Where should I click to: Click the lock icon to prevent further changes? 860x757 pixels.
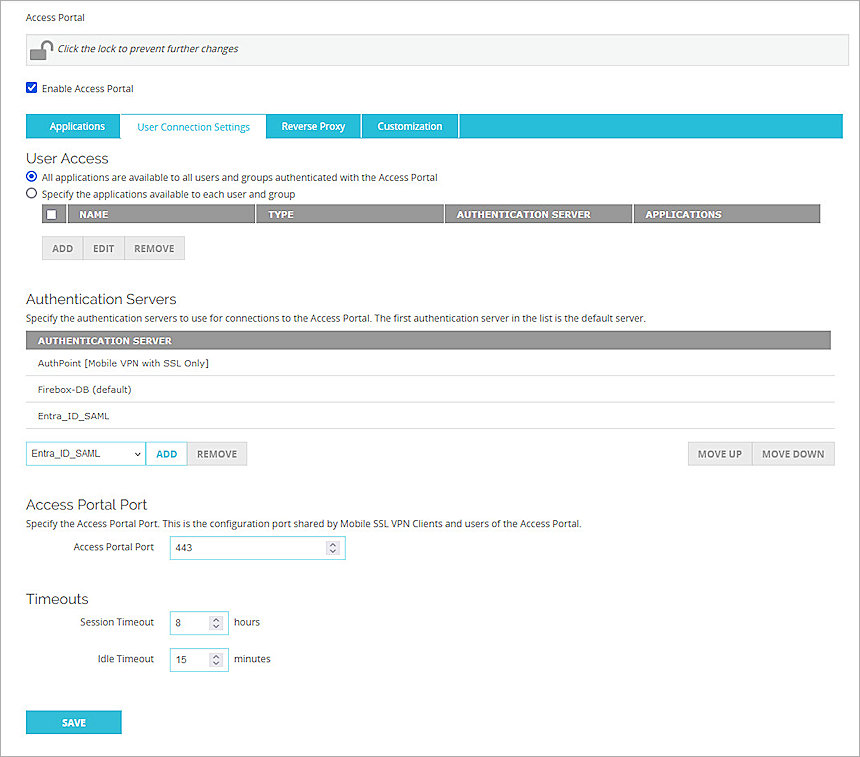[39, 48]
